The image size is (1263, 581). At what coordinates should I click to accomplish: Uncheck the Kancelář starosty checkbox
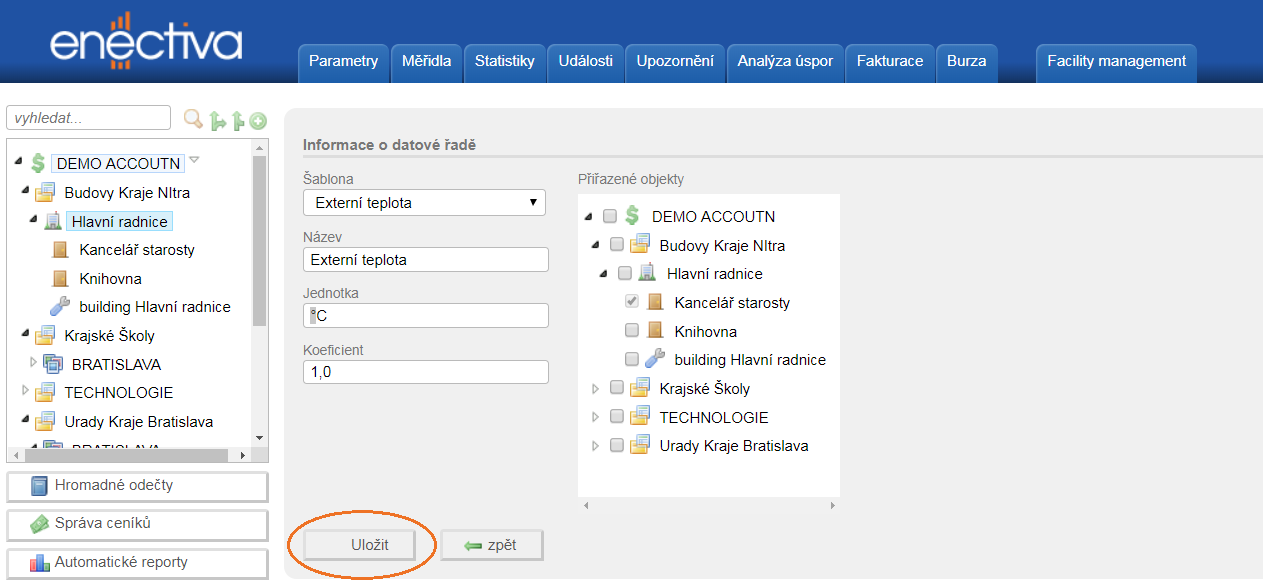click(632, 302)
